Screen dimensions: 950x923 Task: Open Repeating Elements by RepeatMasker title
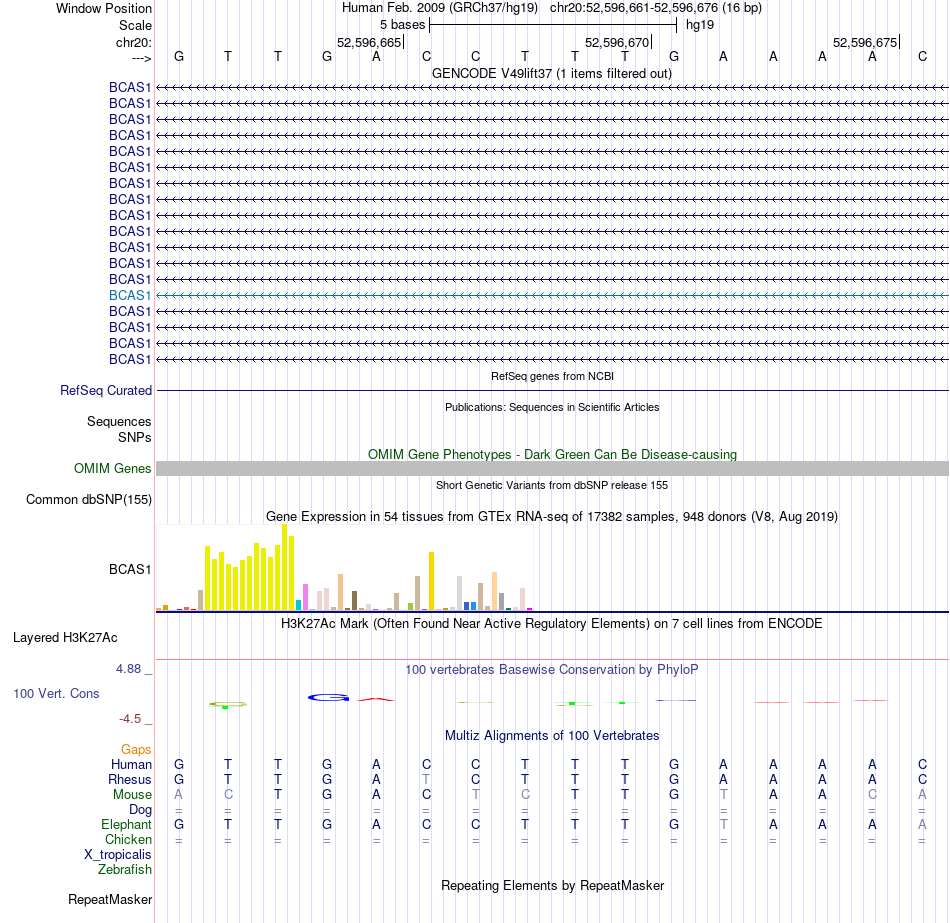[x=552, y=885]
